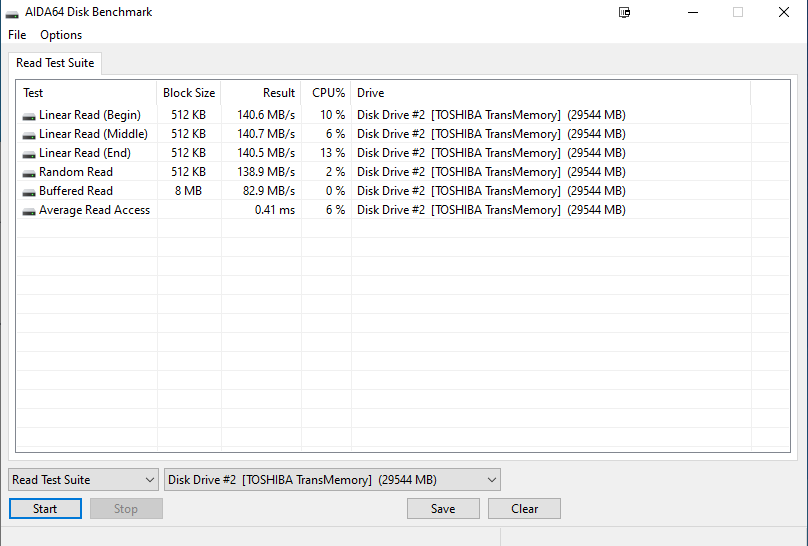
Task: Sort by the Block Size column header
Action: pyautogui.click(x=189, y=93)
